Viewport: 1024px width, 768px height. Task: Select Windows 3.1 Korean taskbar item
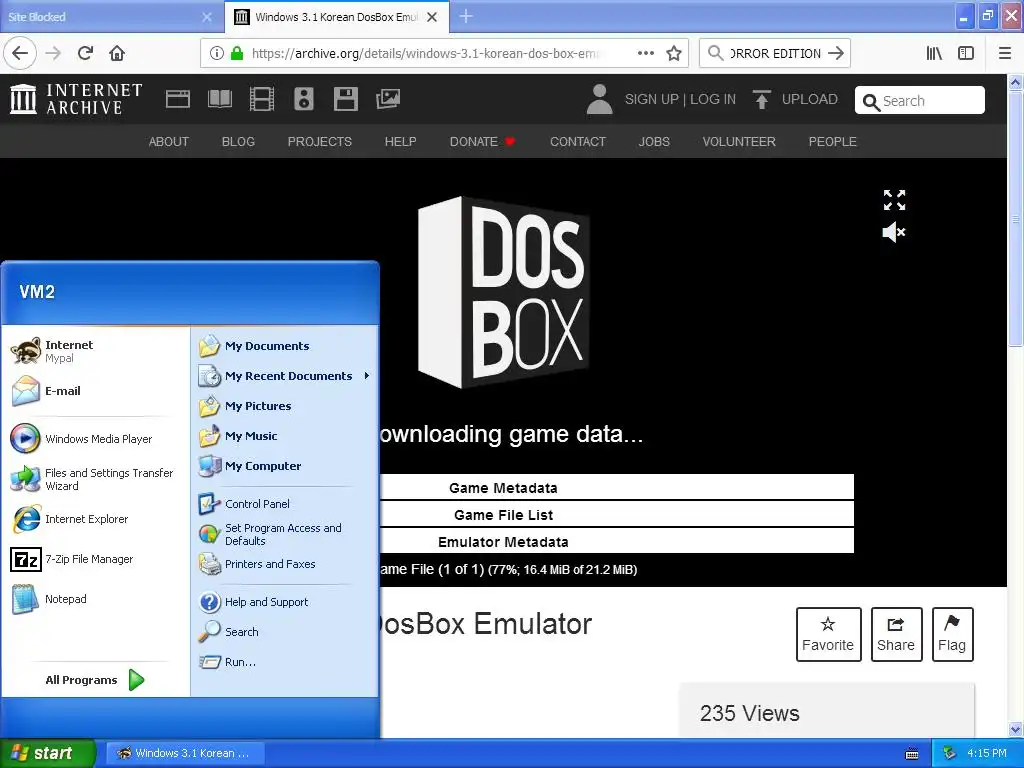pos(185,753)
